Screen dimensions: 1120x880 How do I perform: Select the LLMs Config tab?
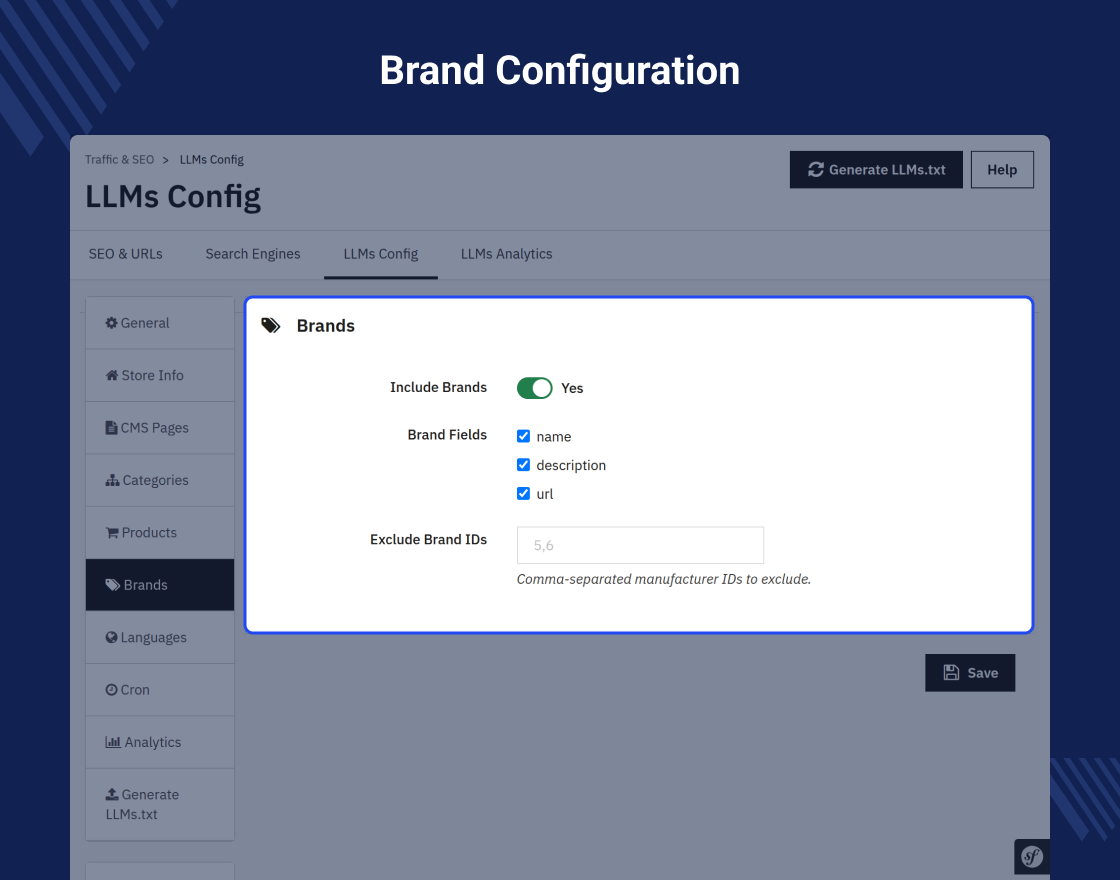coord(381,254)
